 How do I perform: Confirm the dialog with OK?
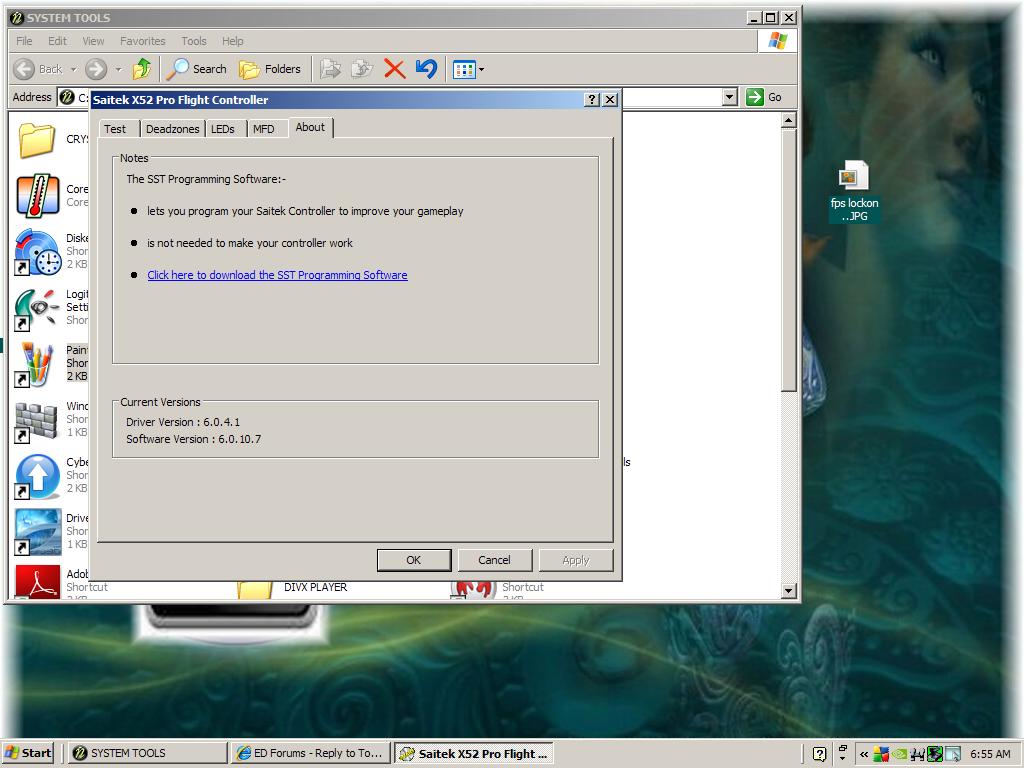(413, 560)
